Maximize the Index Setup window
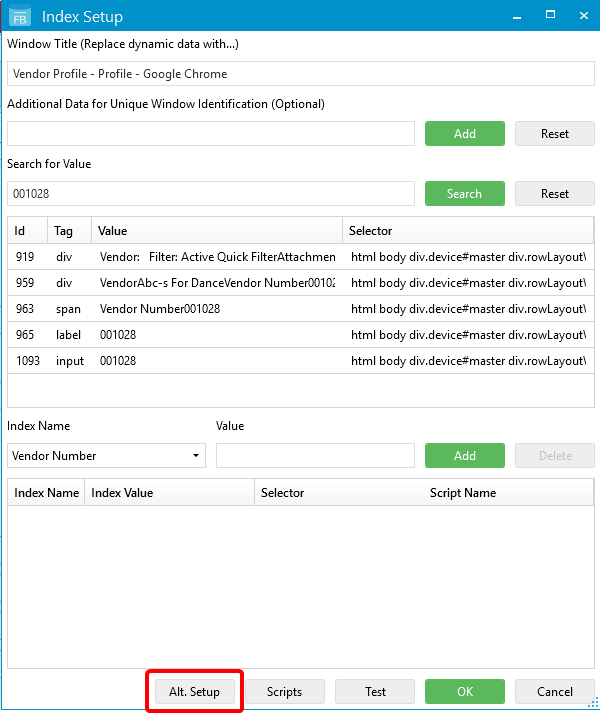The image size is (600, 721). click(x=550, y=15)
